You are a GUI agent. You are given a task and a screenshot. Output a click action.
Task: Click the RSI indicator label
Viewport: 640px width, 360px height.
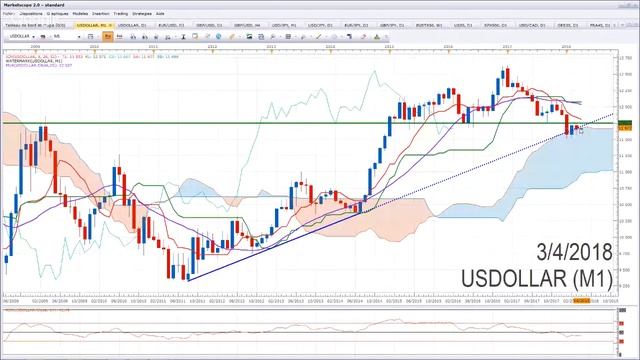pyautogui.click(x=37, y=310)
